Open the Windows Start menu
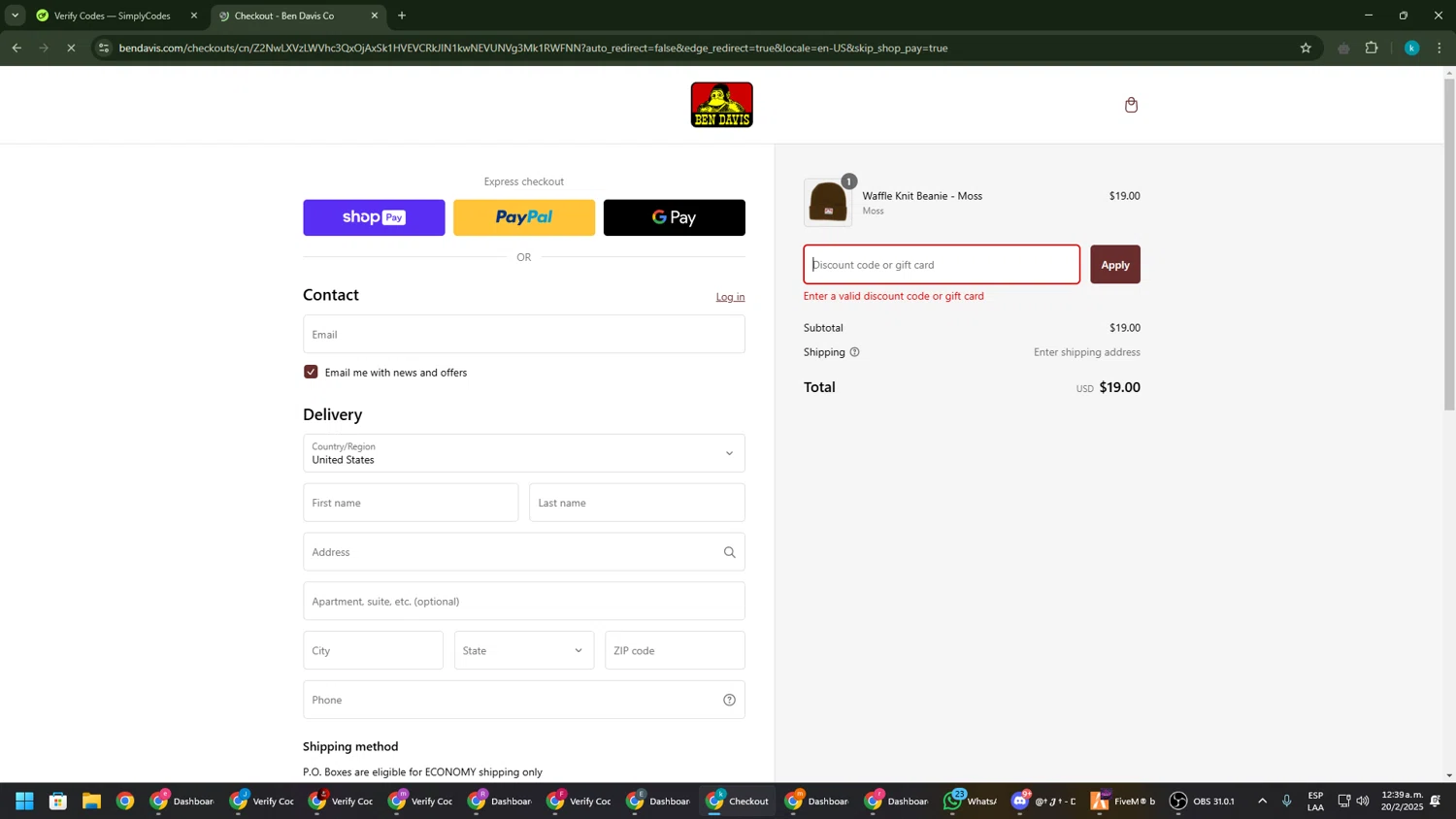 tap(25, 801)
